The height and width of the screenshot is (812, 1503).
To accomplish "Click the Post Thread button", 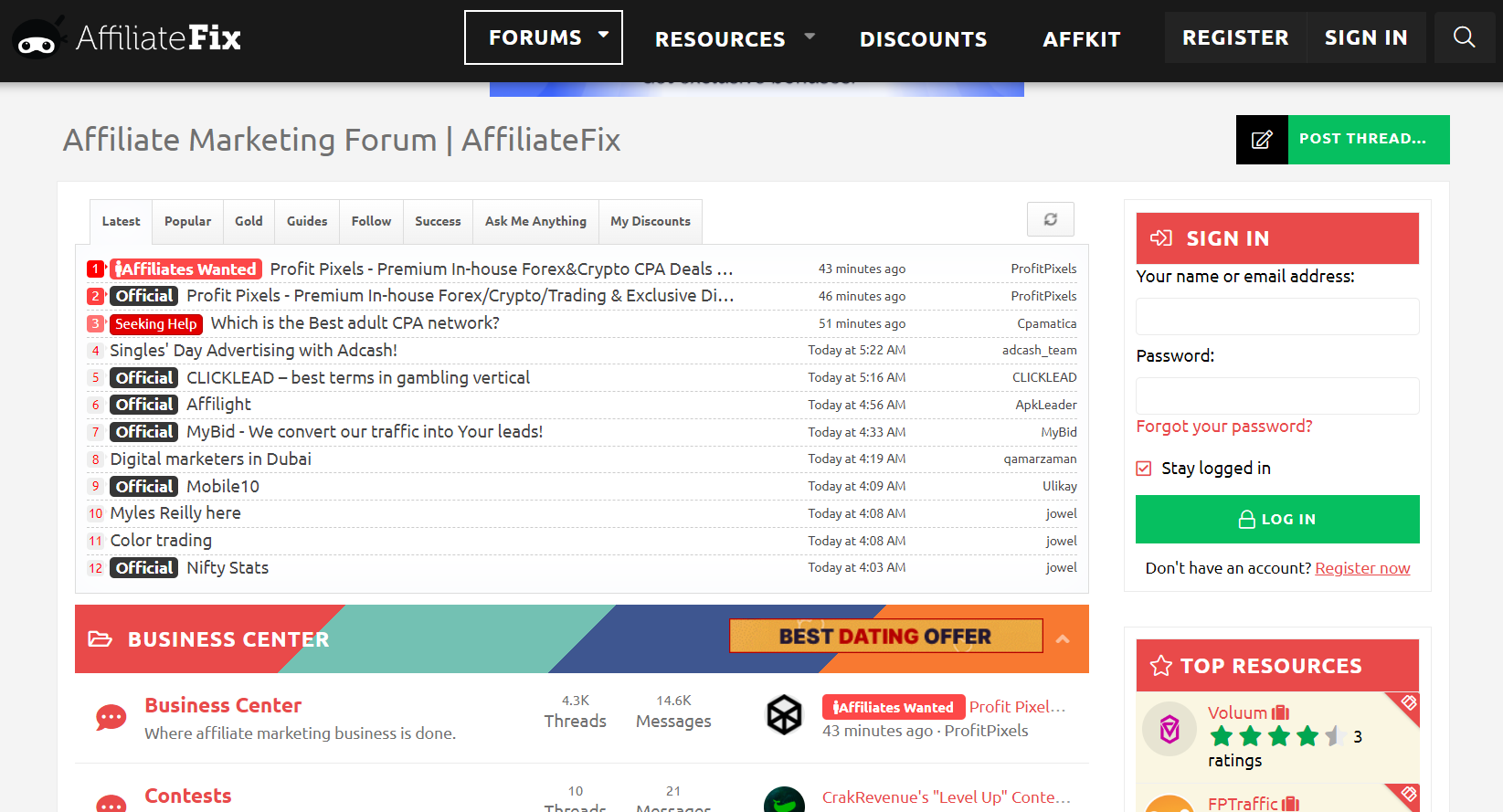I will click(1369, 140).
